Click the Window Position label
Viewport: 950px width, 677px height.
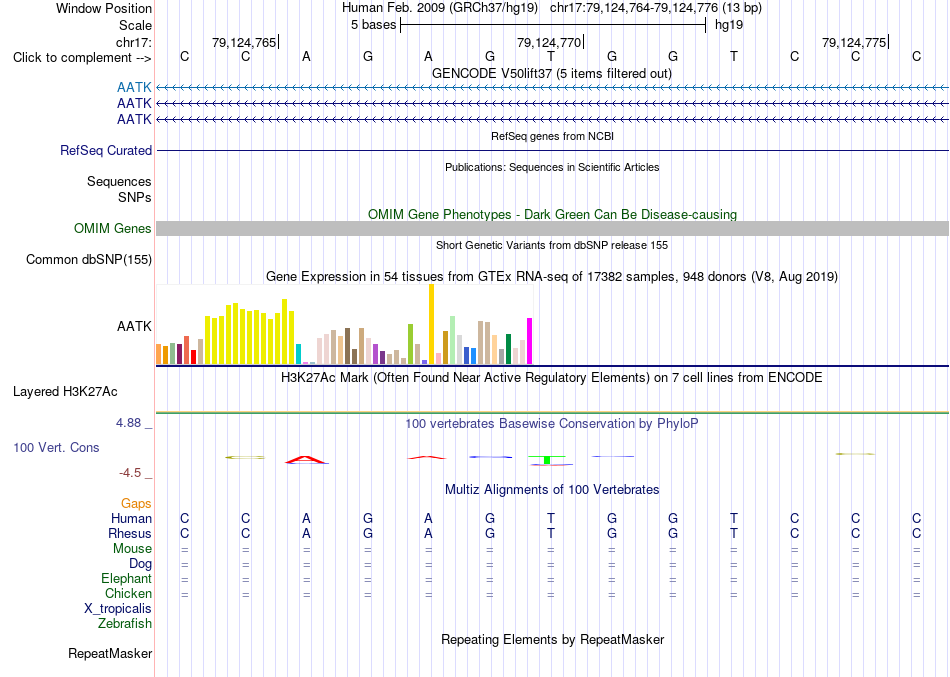tap(104, 8)
